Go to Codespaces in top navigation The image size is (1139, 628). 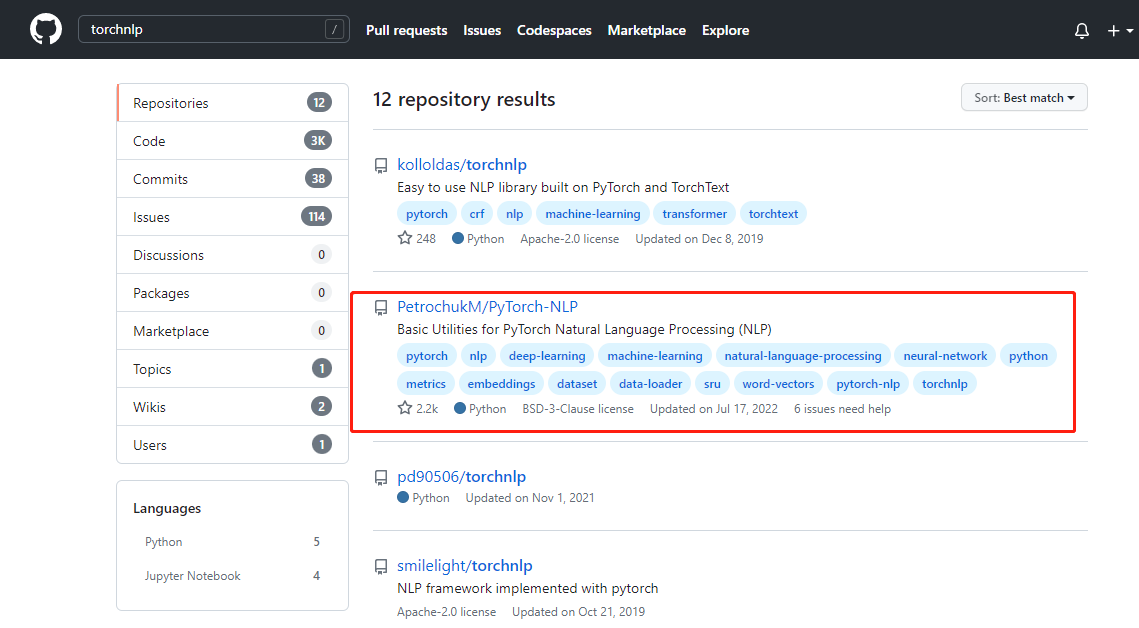tap(554, 30)
